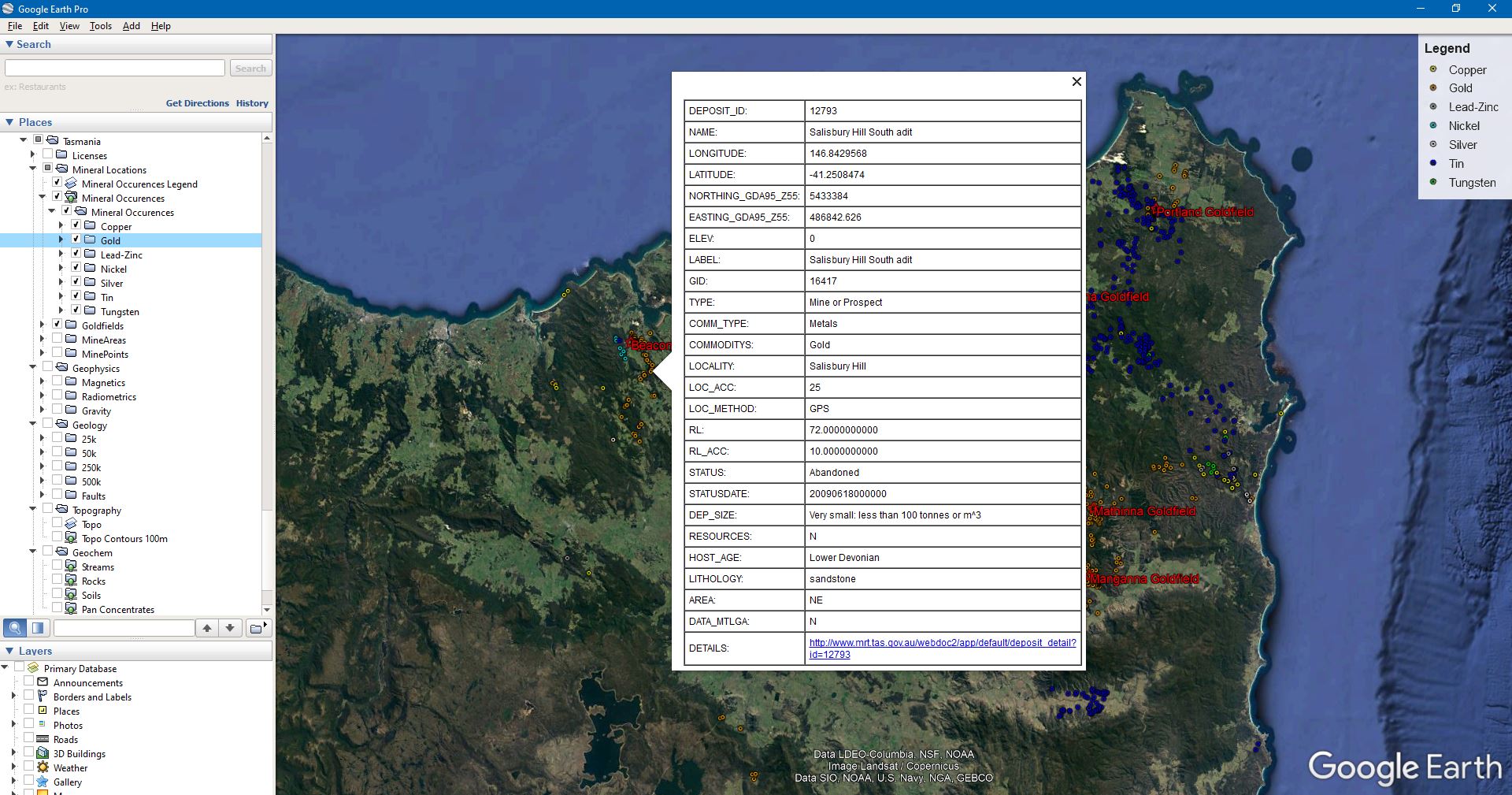
Task: Click the Announcements envelope icon
Action: point(43,682)
